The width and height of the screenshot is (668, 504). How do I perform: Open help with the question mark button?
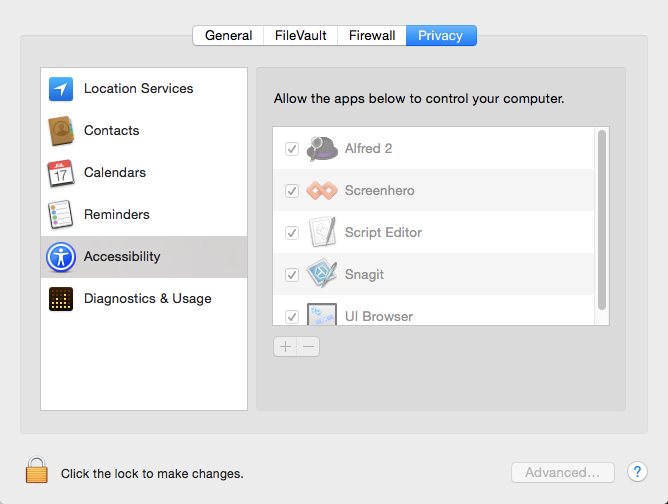(637, 472)
